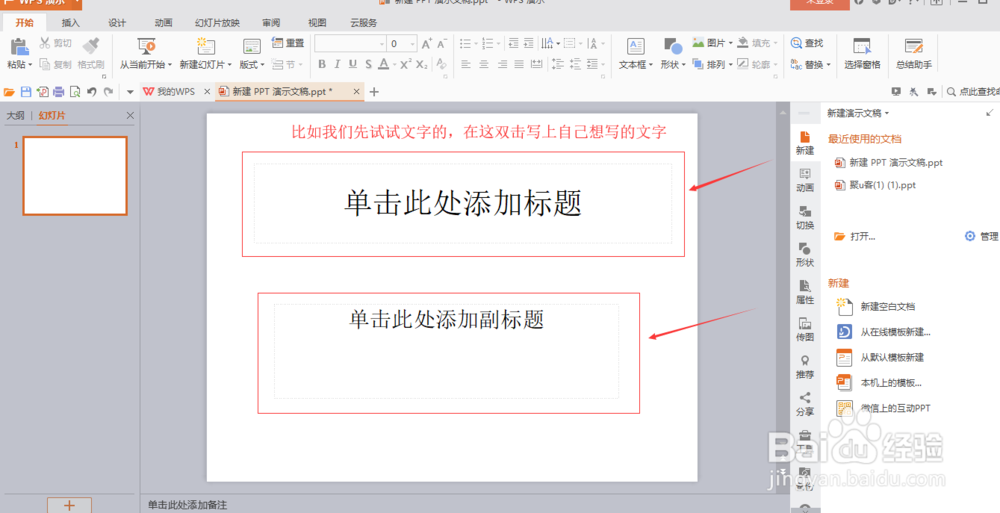This screenshot has height=513, width=1000.
Task: Justify text alignment
Action: (x=519, y=64)
